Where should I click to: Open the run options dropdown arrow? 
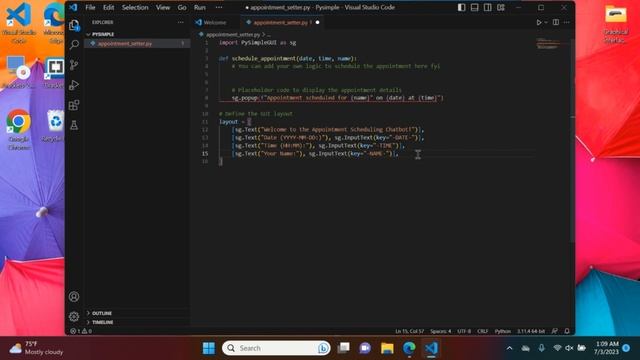[x=546, y=22]
